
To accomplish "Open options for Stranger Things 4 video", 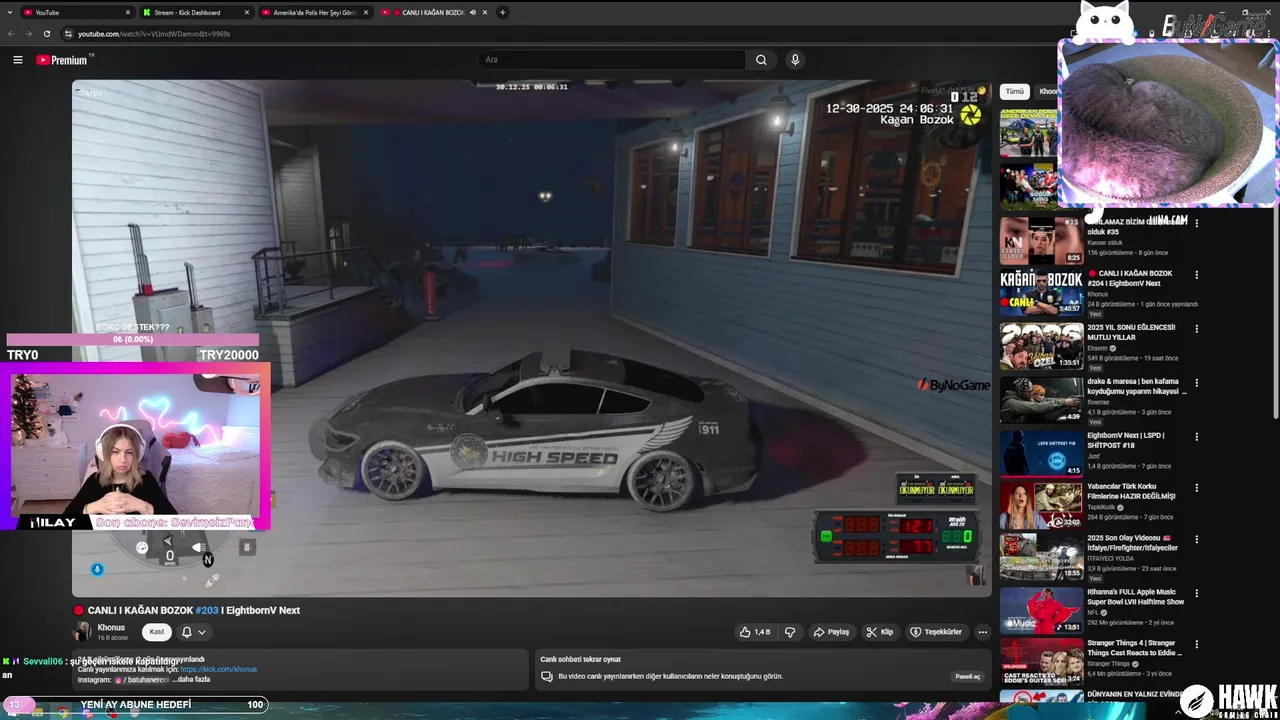I will coord(1196,646).
